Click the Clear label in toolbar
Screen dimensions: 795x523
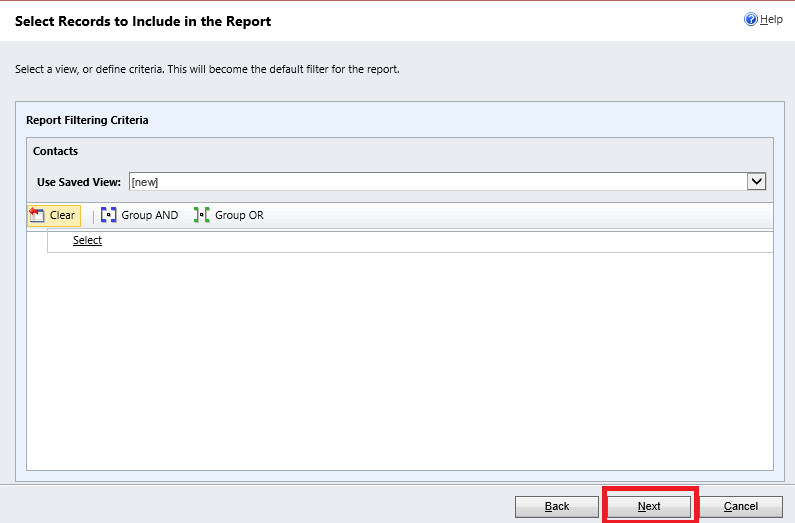coord(62,215)
